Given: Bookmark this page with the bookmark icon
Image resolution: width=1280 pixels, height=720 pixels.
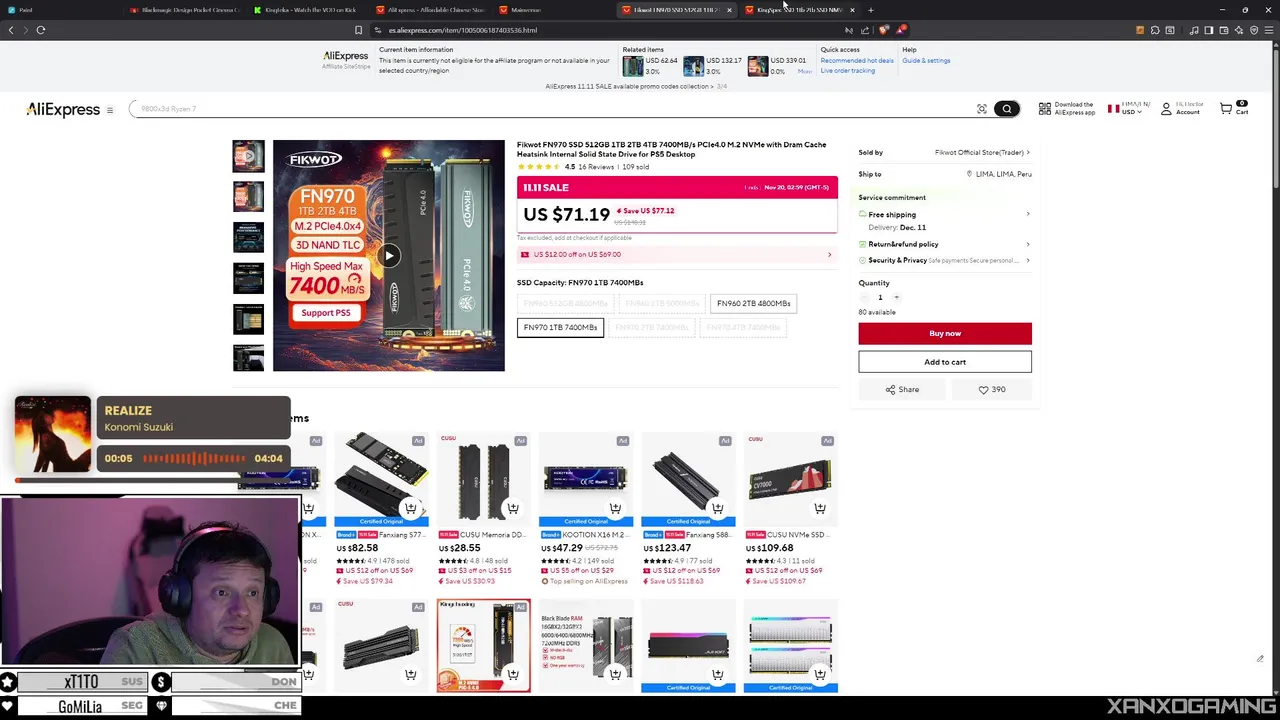Looking at the screenshot, I should [x=358, y=30].
